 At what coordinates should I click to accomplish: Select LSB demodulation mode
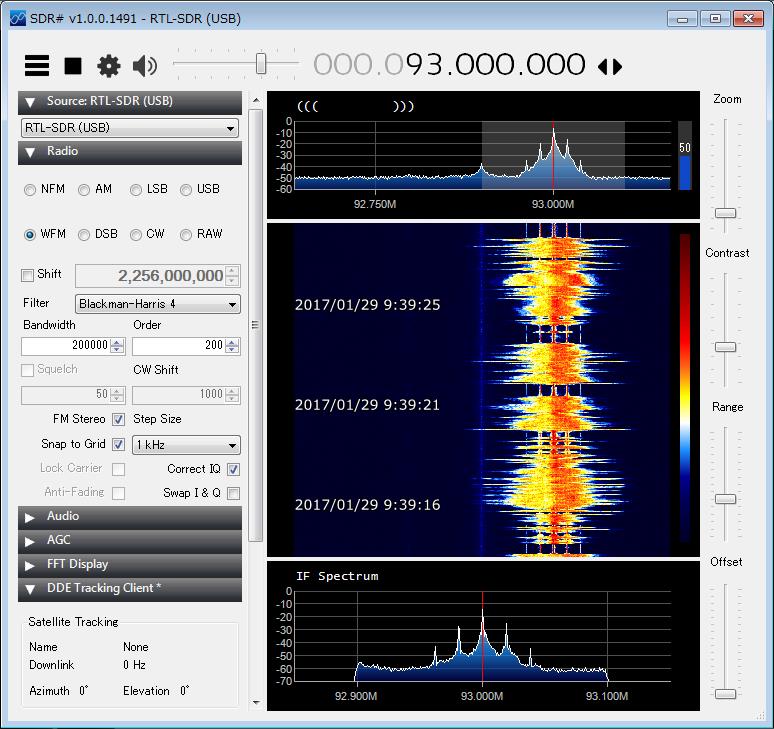(136, 190)
